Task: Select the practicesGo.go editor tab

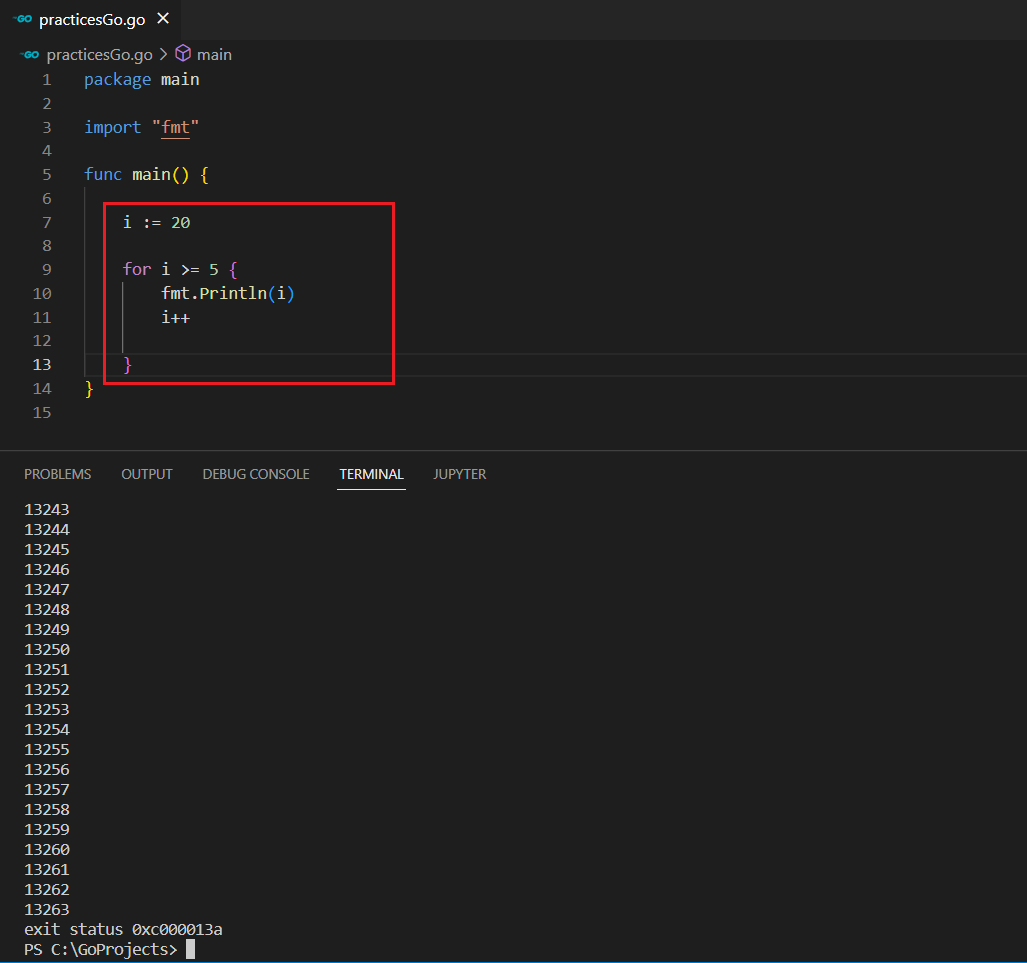Action: [94, 20]
